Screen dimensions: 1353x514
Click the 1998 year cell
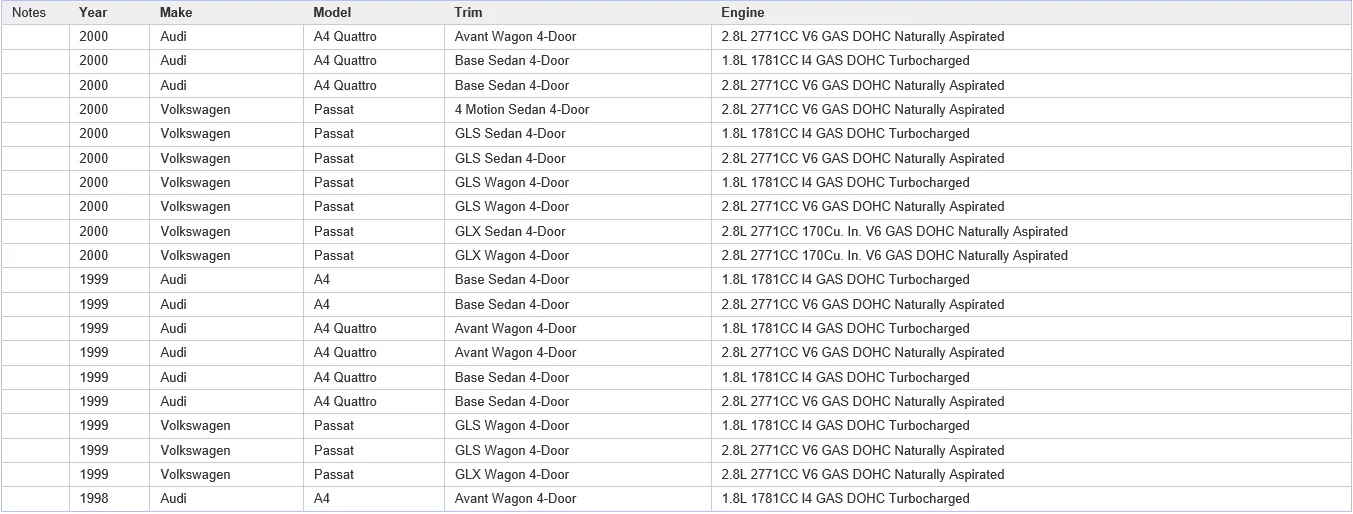pos(109,498)
